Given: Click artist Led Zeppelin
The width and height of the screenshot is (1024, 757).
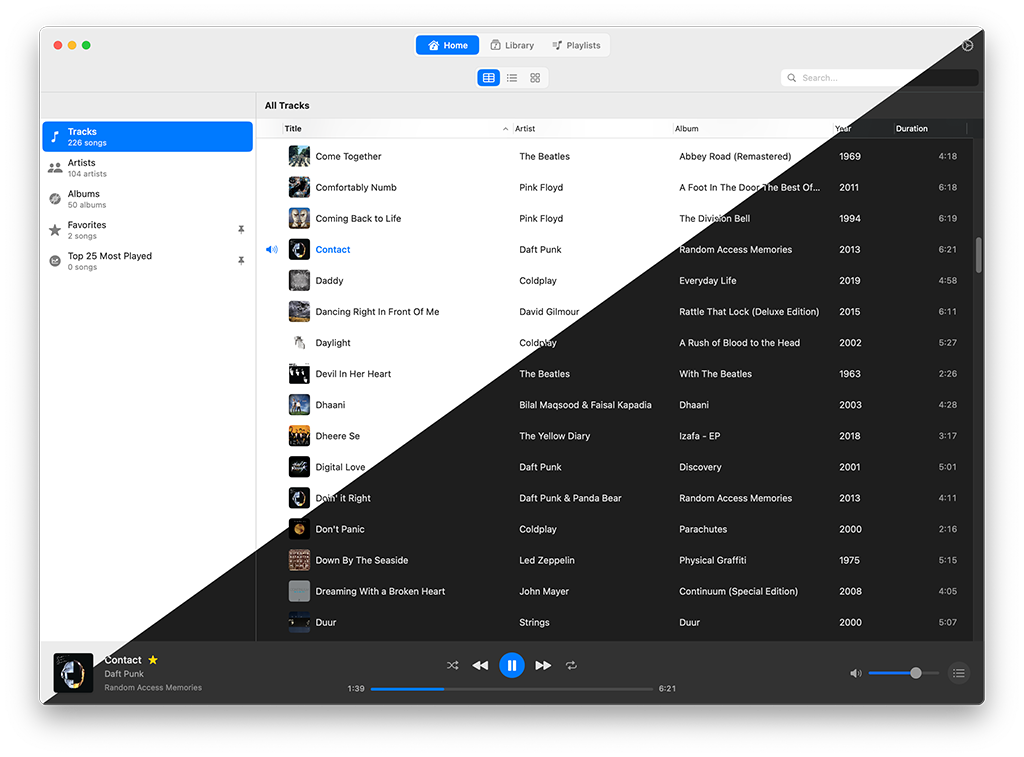Looking at the screenshot, I should [547, 560].
